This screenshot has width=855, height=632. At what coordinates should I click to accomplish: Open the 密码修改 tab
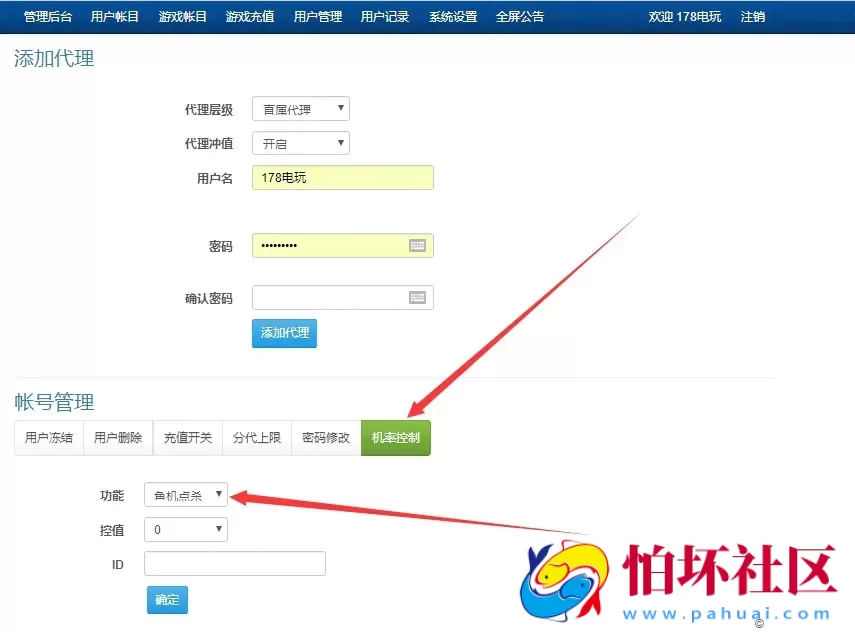[x=325, y=438]
